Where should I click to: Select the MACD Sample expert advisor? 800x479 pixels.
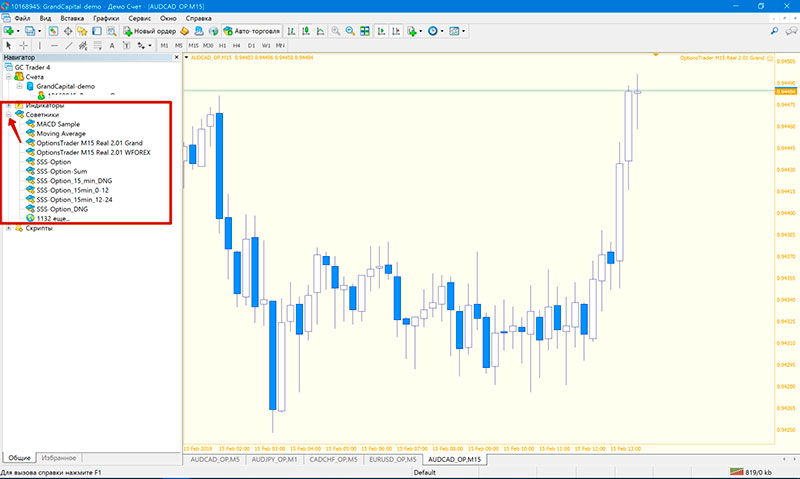58,124
